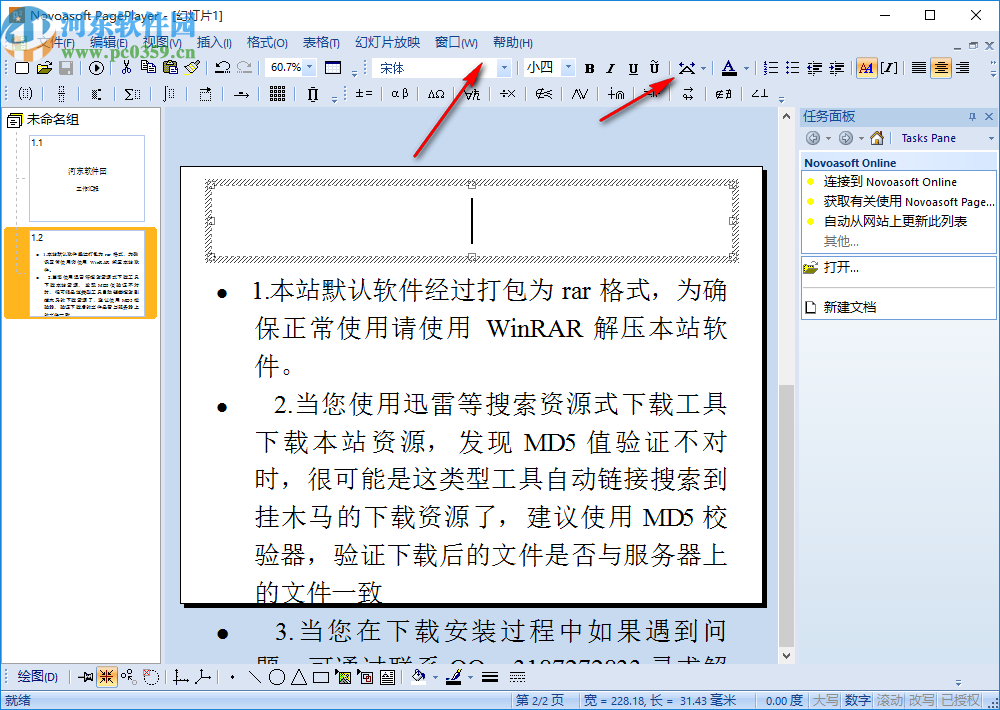Image resolution: width=1000 pixels, height=710 pixels.
Task: Choose the ellipse tool in drawing toolbar
Action: pyautogui.click(x=276, y=676)
